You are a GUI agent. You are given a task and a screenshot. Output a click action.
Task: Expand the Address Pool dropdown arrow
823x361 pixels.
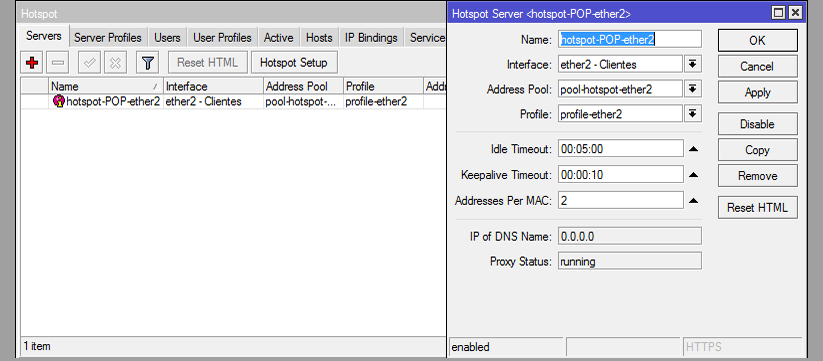pyautogui.click(x=693, y=89)
